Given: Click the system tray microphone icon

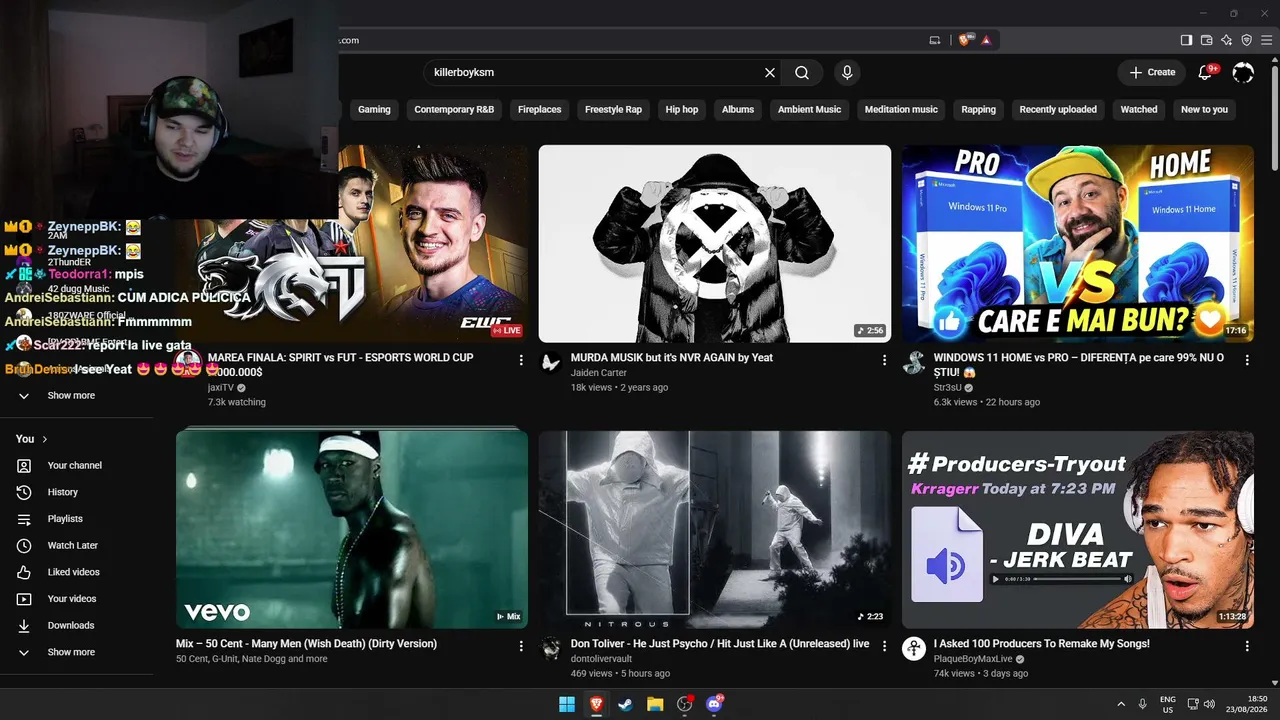Looking at the screenshot, I should [x=1142, y=704].
